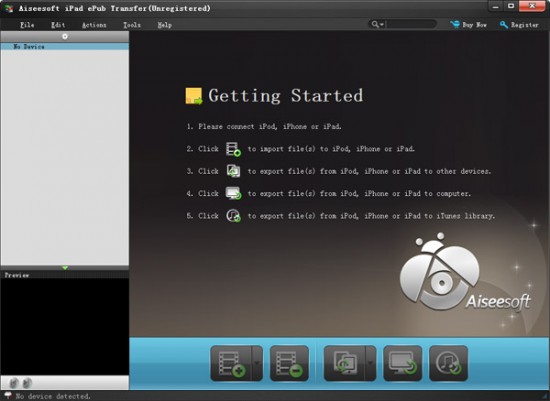Click the status bar device icon

pyautogui.click(x=8, y=396)
